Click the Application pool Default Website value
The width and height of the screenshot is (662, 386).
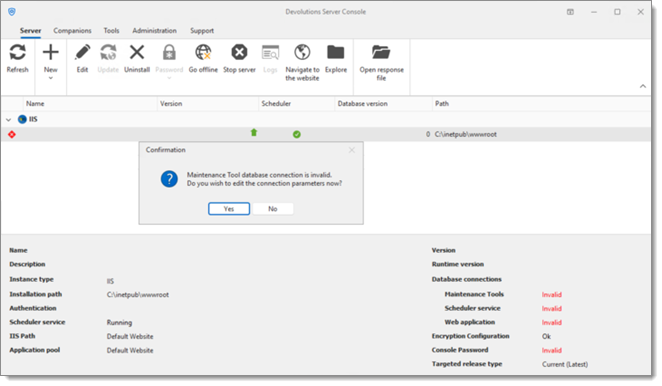click(x=130, y=350)
